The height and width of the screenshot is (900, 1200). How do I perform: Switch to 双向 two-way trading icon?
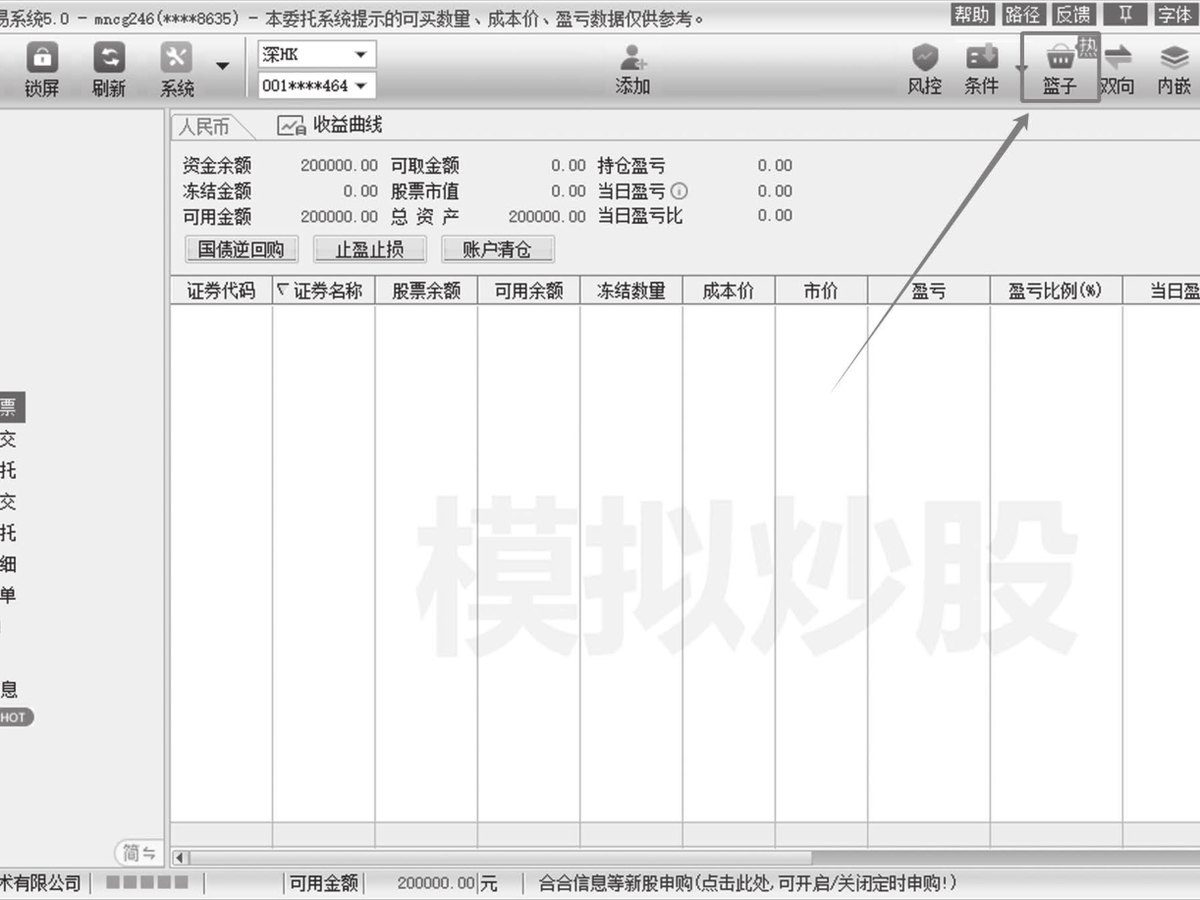[x=1117, y=68]
